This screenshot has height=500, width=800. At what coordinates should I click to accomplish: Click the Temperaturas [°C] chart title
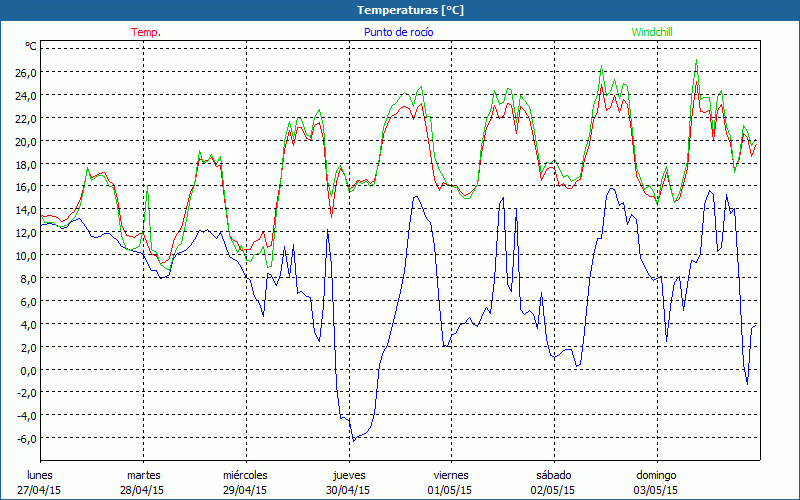point(400,10)
